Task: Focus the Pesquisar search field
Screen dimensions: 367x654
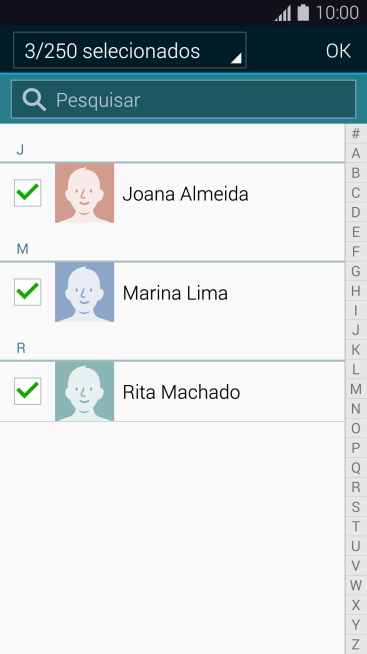Action: click(184, 100)
